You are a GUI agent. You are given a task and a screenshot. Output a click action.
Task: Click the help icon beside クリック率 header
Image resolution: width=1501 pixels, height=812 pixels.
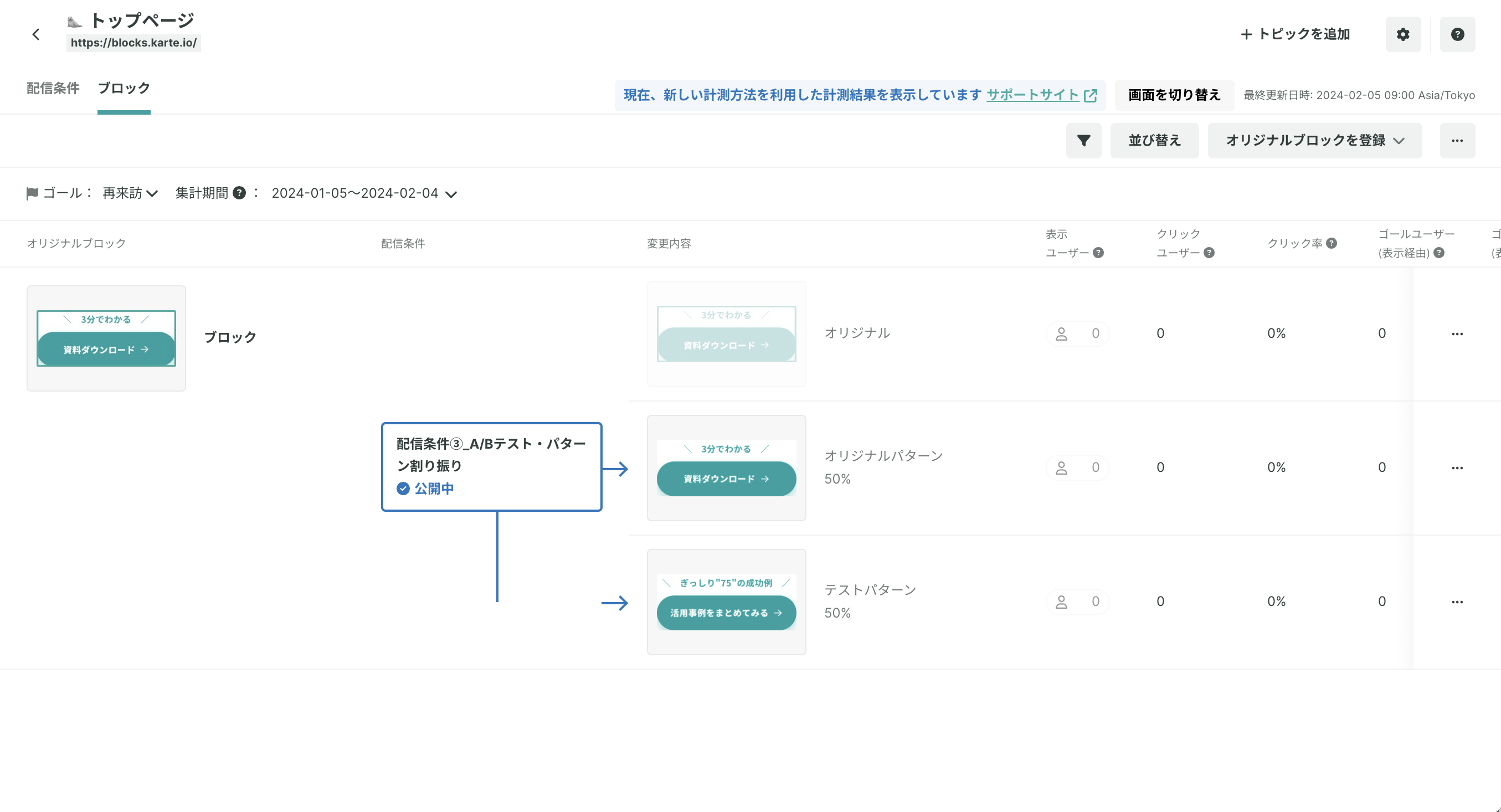pyautogui.click(x=1332, y=244)
